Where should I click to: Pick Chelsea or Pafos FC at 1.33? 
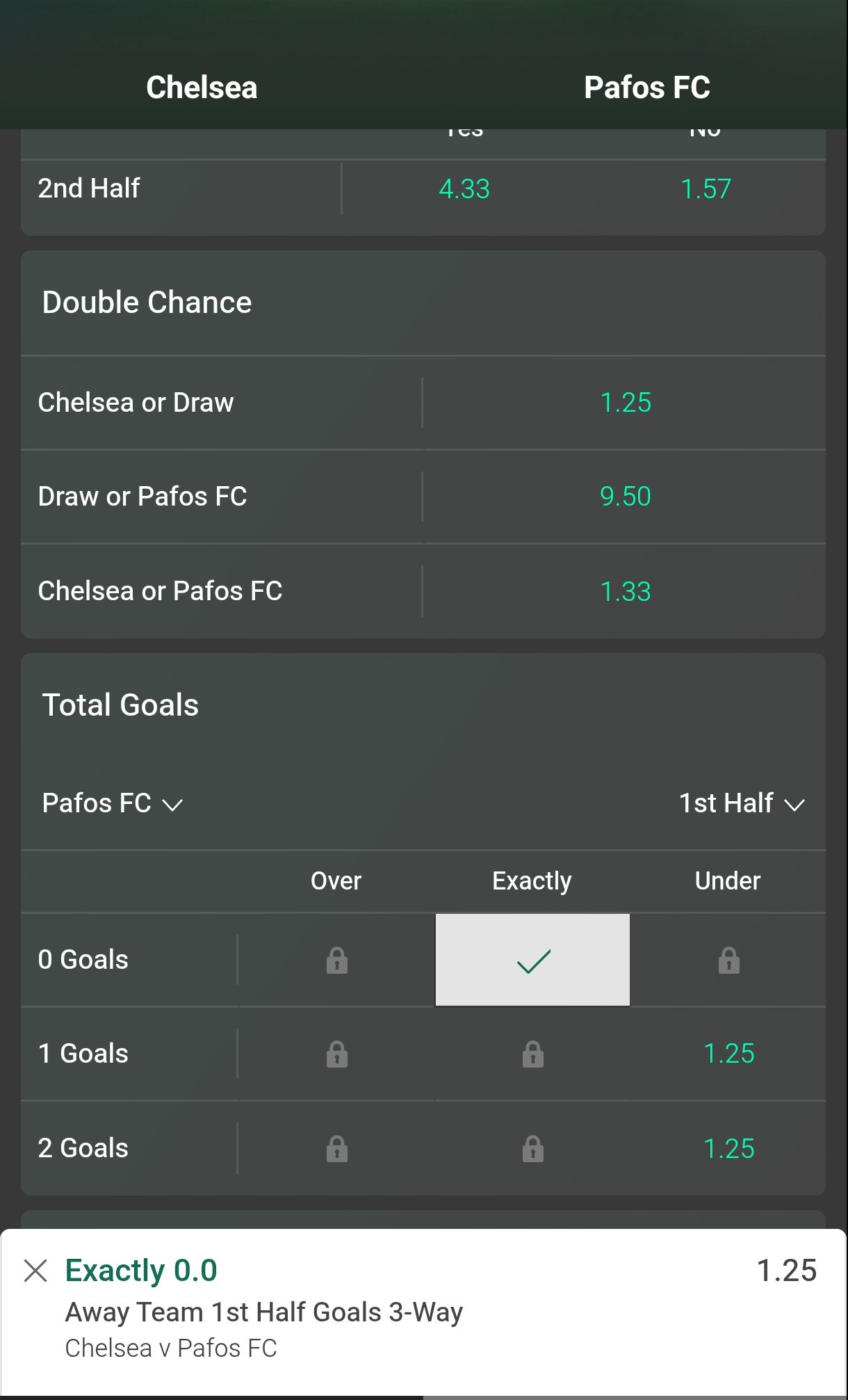tap(625, 591)
